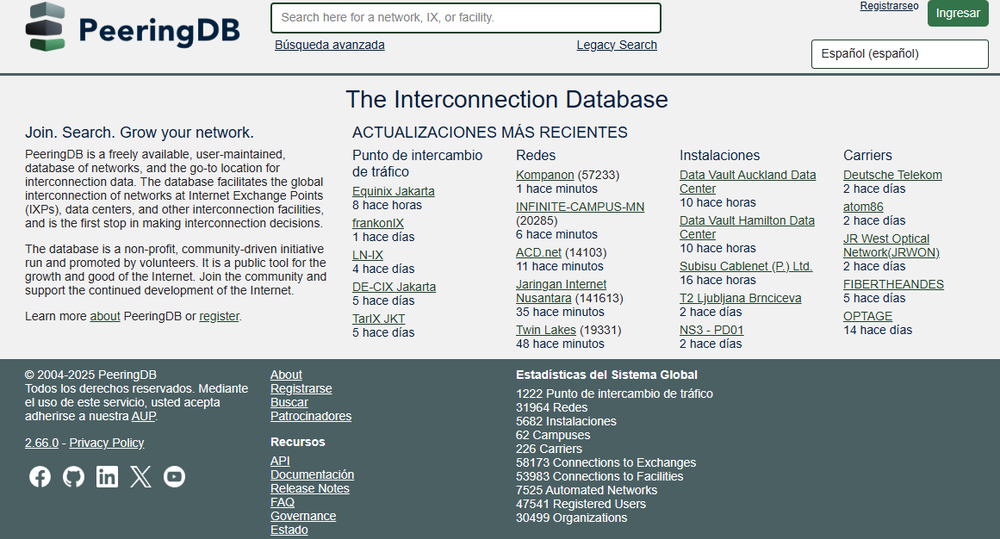The height and width of the screenshot is (539, 1000).
Task: Open NS3 - PD01 facility
Action: [712, 330]
